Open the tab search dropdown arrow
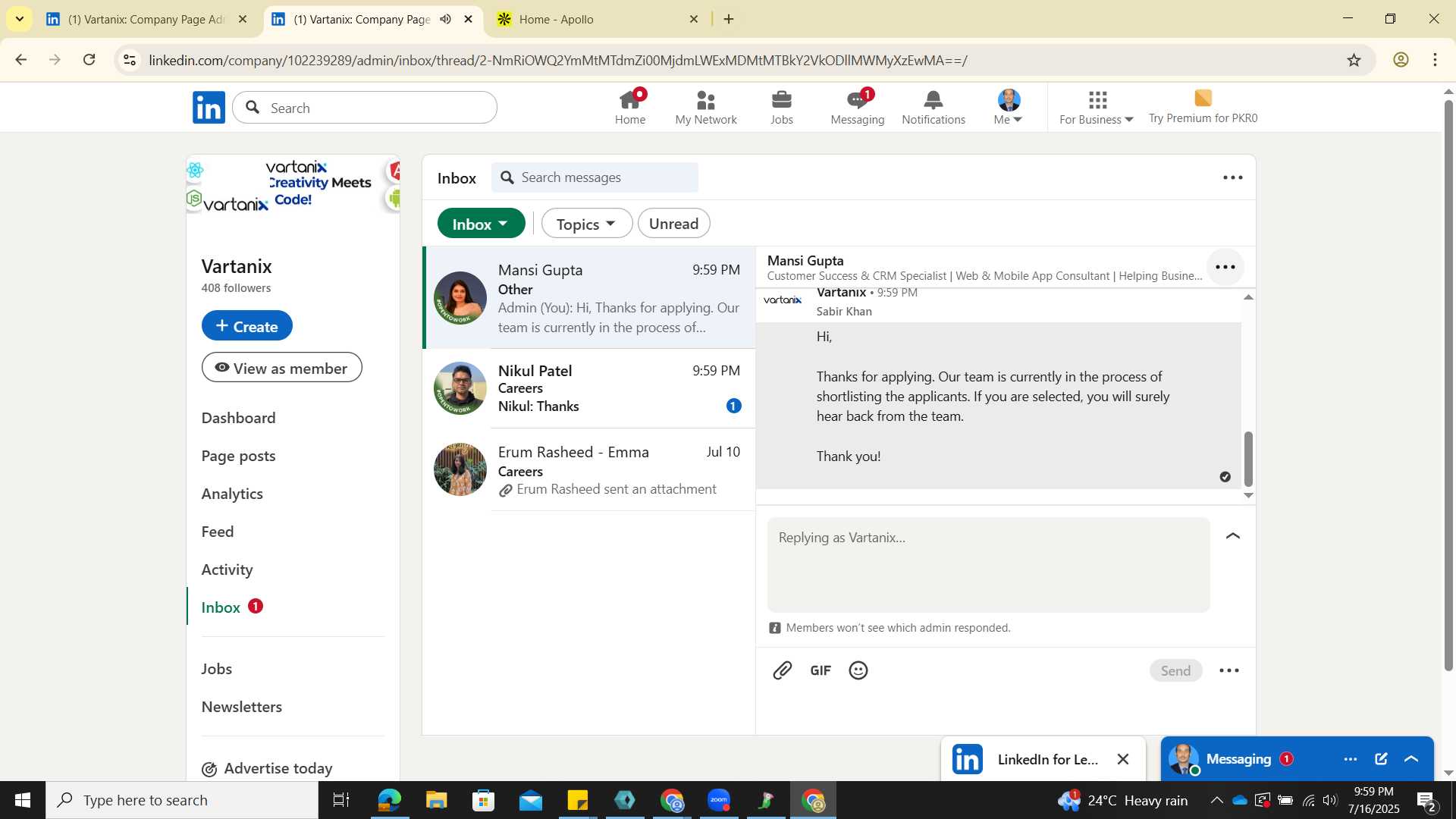The height and width of the screenshot is (819, 1456). click(19, 19)
